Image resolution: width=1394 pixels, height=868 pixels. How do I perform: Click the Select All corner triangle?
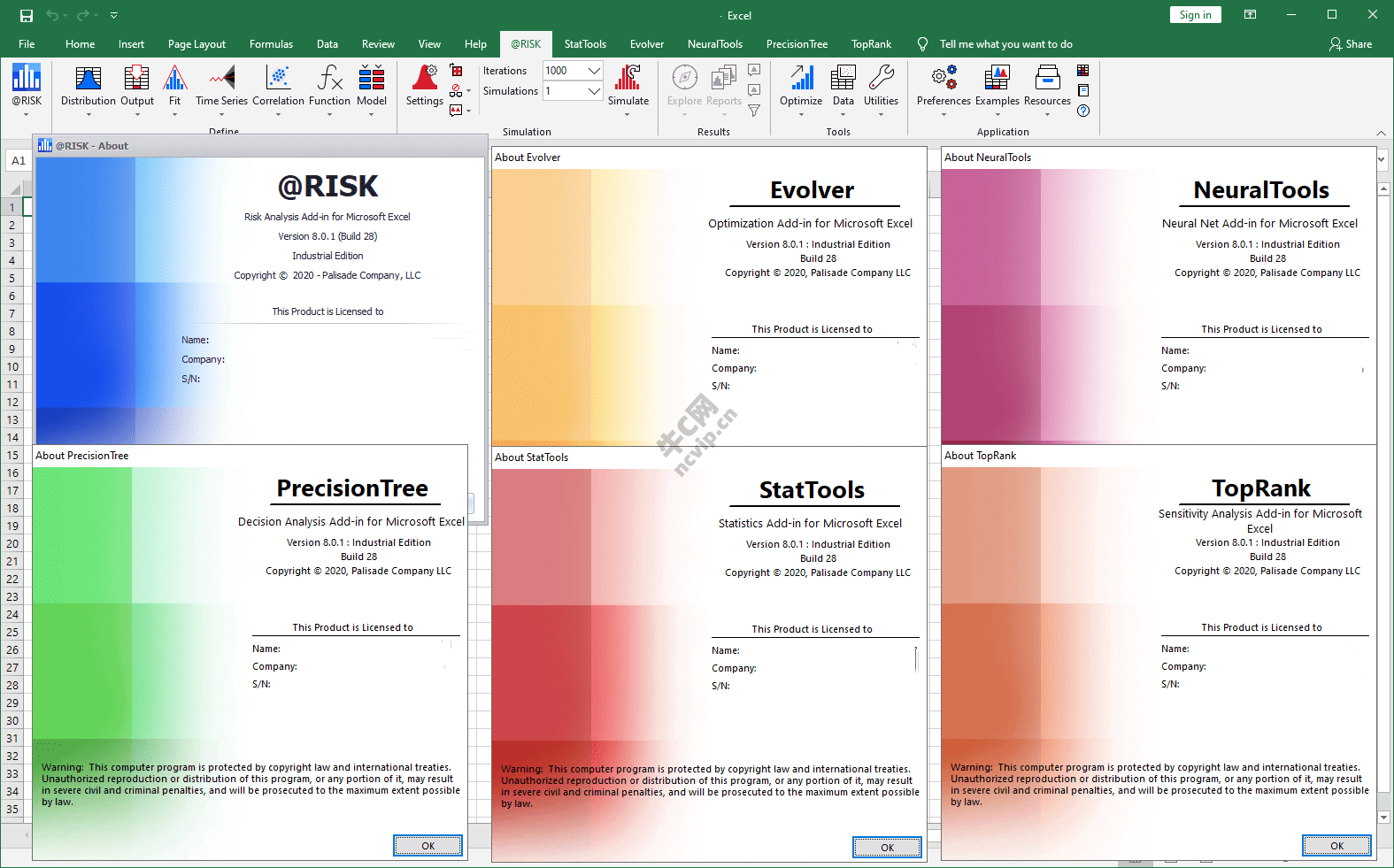coord(14,188)
